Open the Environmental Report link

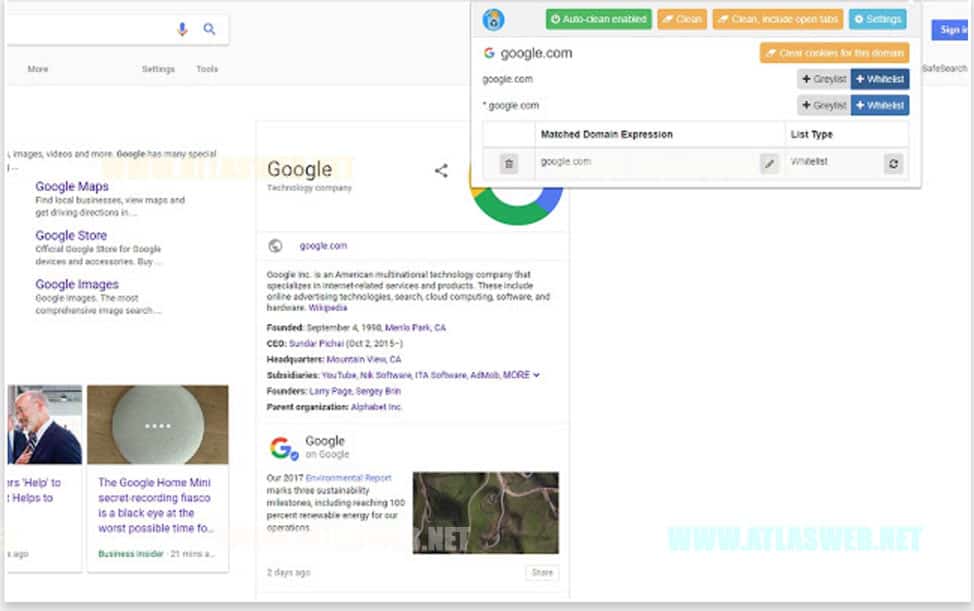tap(348, 478)
